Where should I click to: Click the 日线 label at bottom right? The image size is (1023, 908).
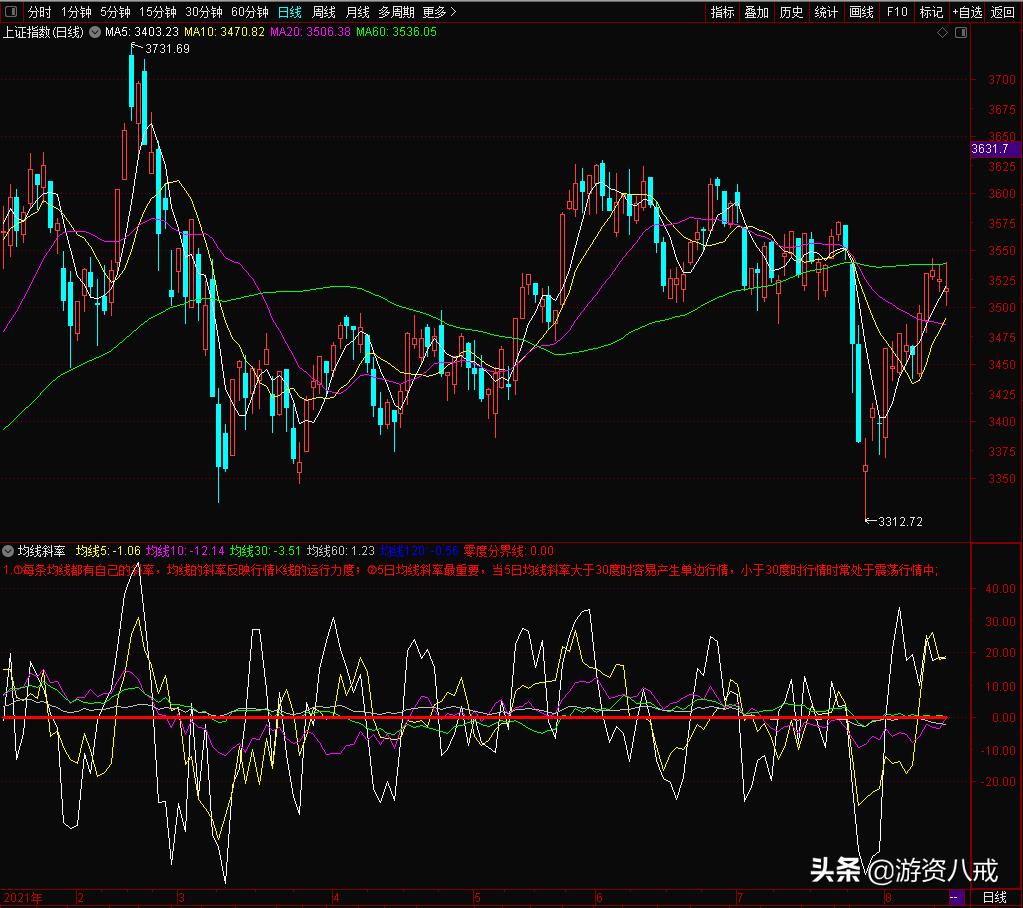tap(995, 898)
